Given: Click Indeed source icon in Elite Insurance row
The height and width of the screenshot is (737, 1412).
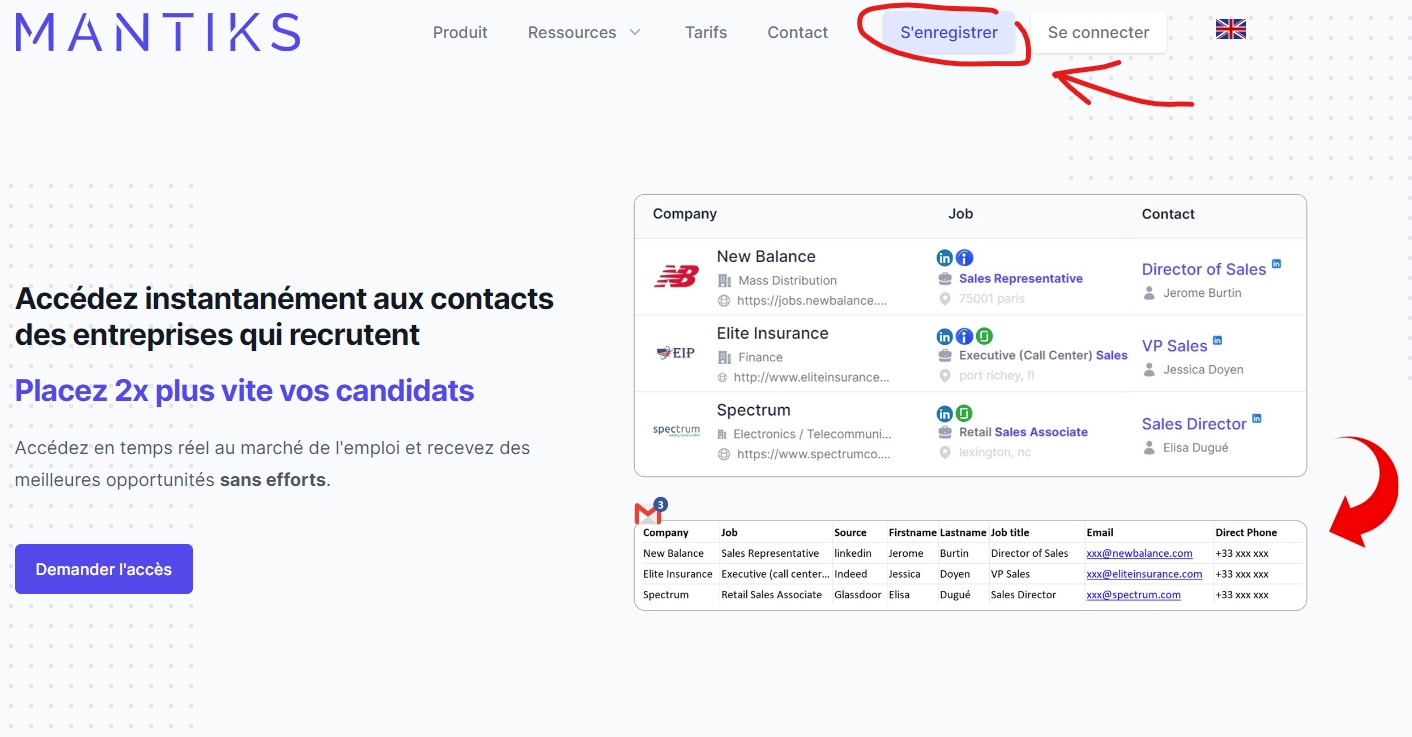Looking at the screenshot, I should [964, 336].
